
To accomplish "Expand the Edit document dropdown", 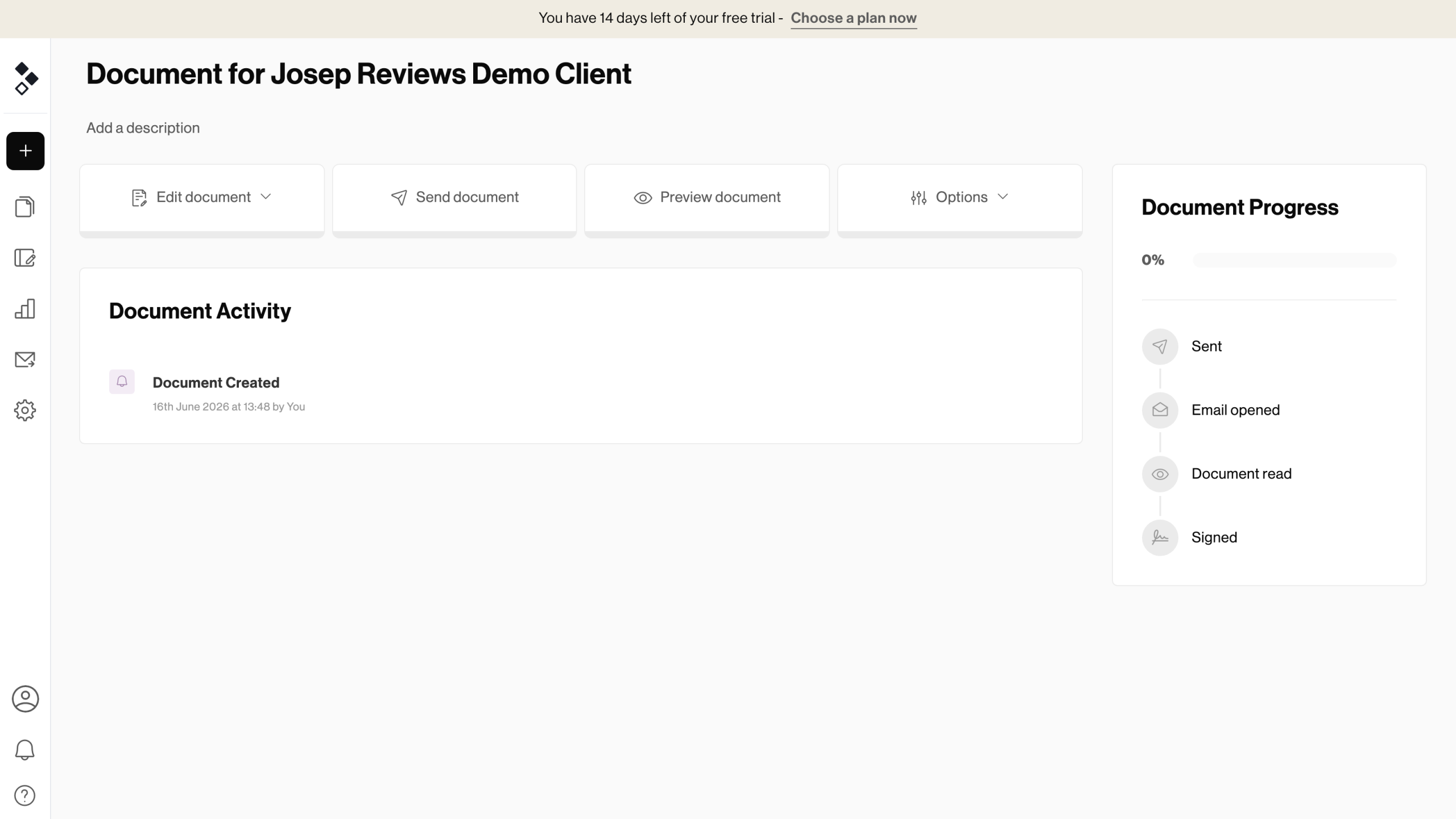I will 202,198.
